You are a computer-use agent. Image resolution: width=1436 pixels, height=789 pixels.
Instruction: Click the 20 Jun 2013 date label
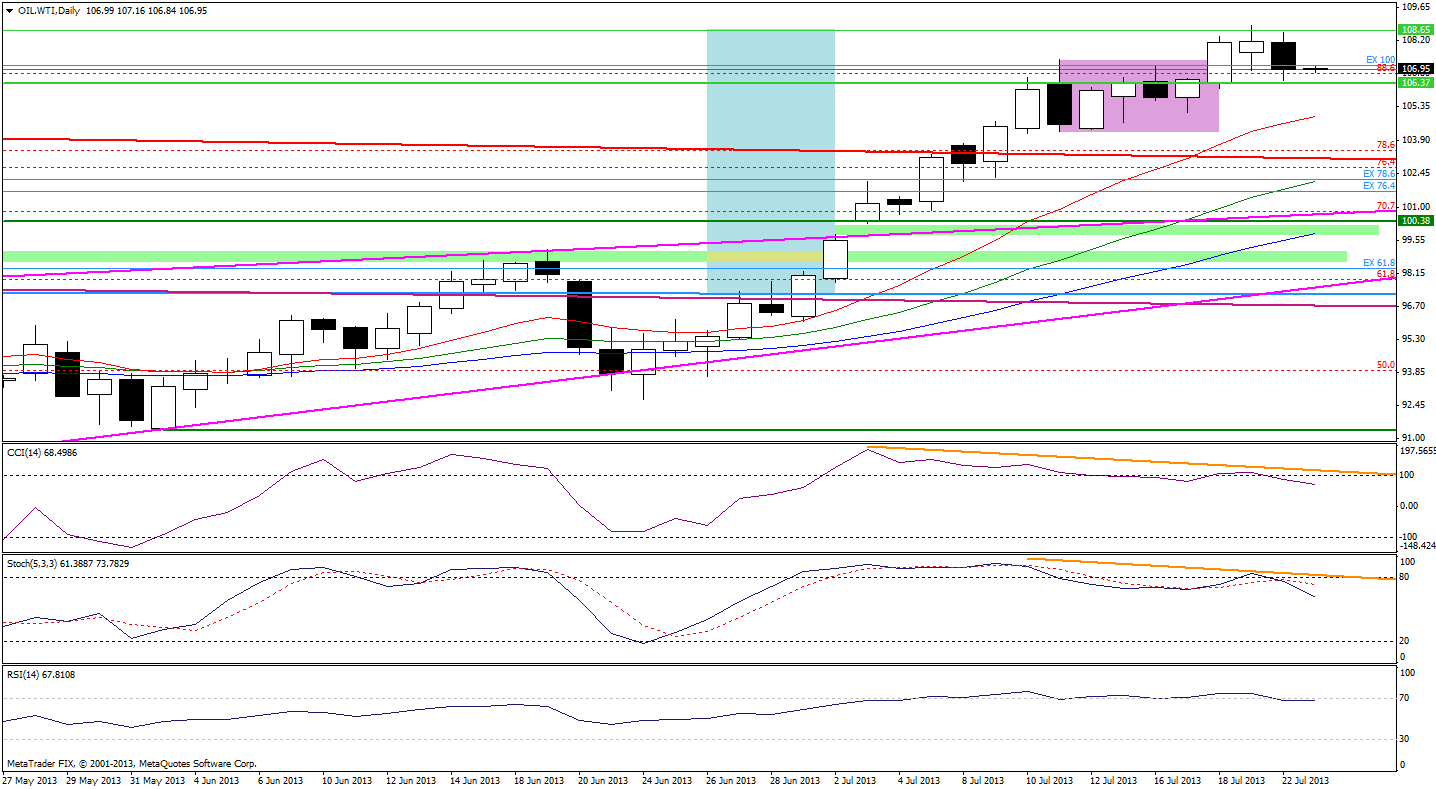(603, 779)
